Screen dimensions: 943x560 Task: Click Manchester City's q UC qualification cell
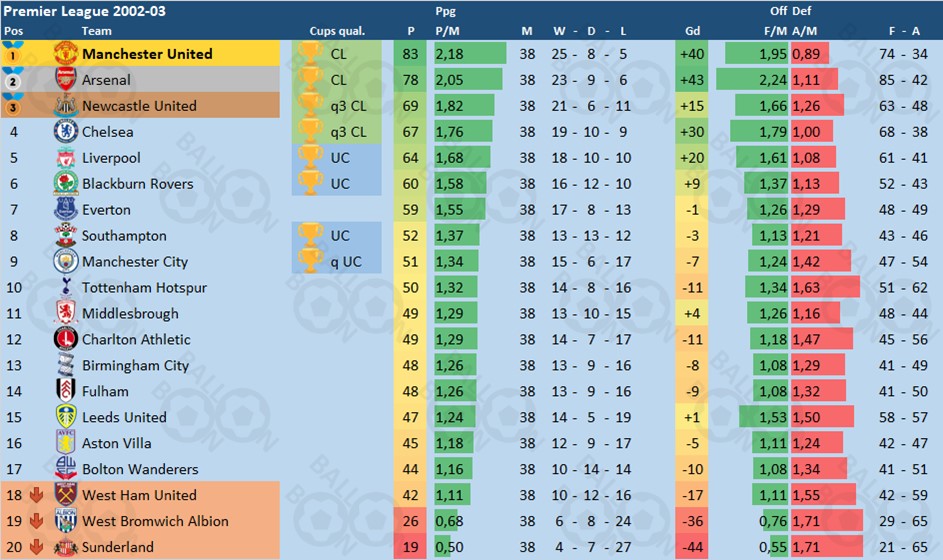click(x=337, y=261)
